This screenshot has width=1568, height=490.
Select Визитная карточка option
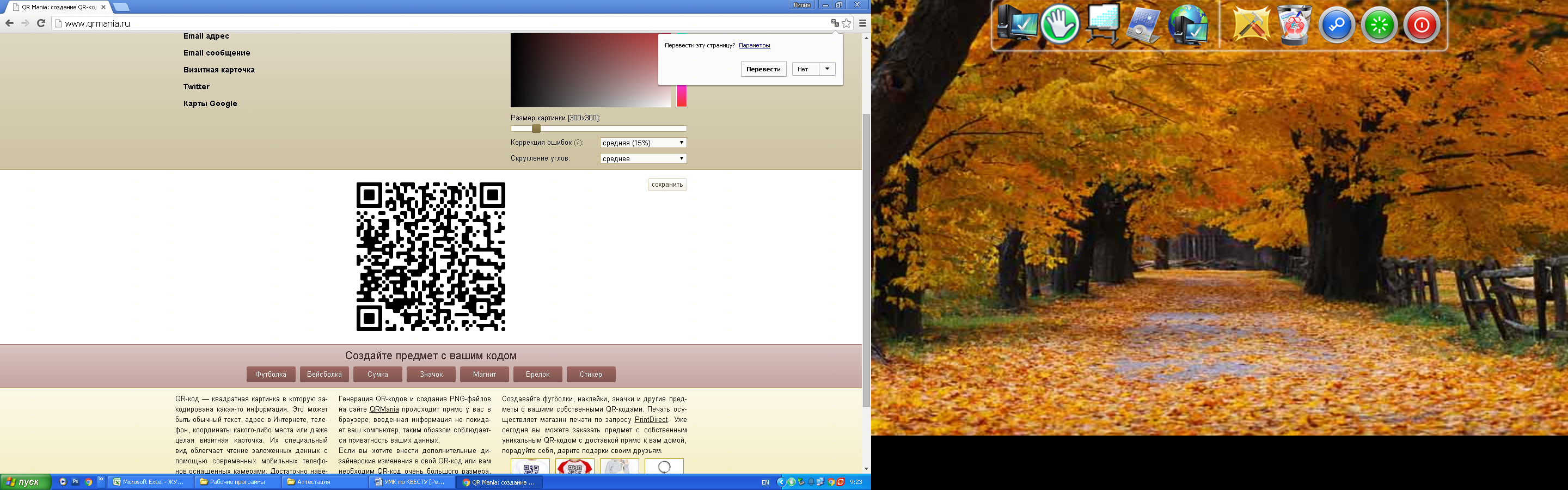[219, 70]
